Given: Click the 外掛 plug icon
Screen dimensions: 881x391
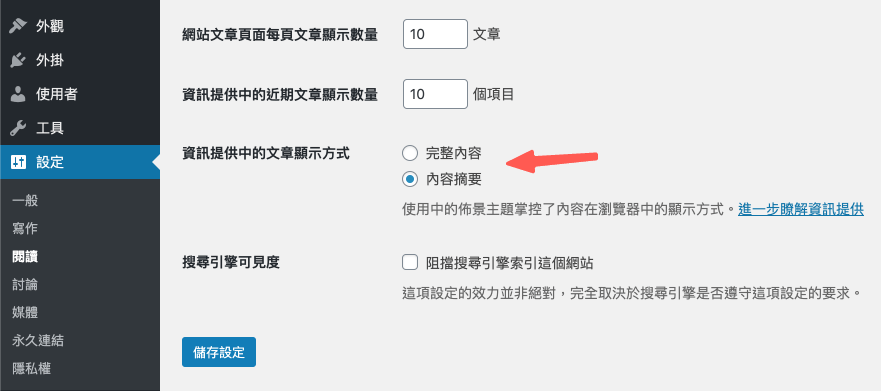Looking at the screenshot, I should (x=19, y=60).
